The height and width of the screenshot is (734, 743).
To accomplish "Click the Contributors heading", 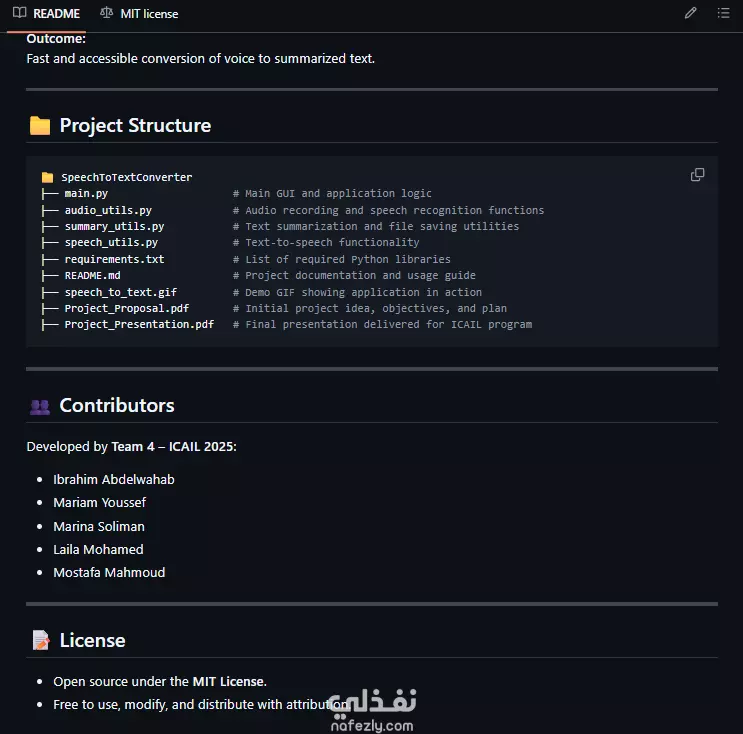I will coord(117,406).
